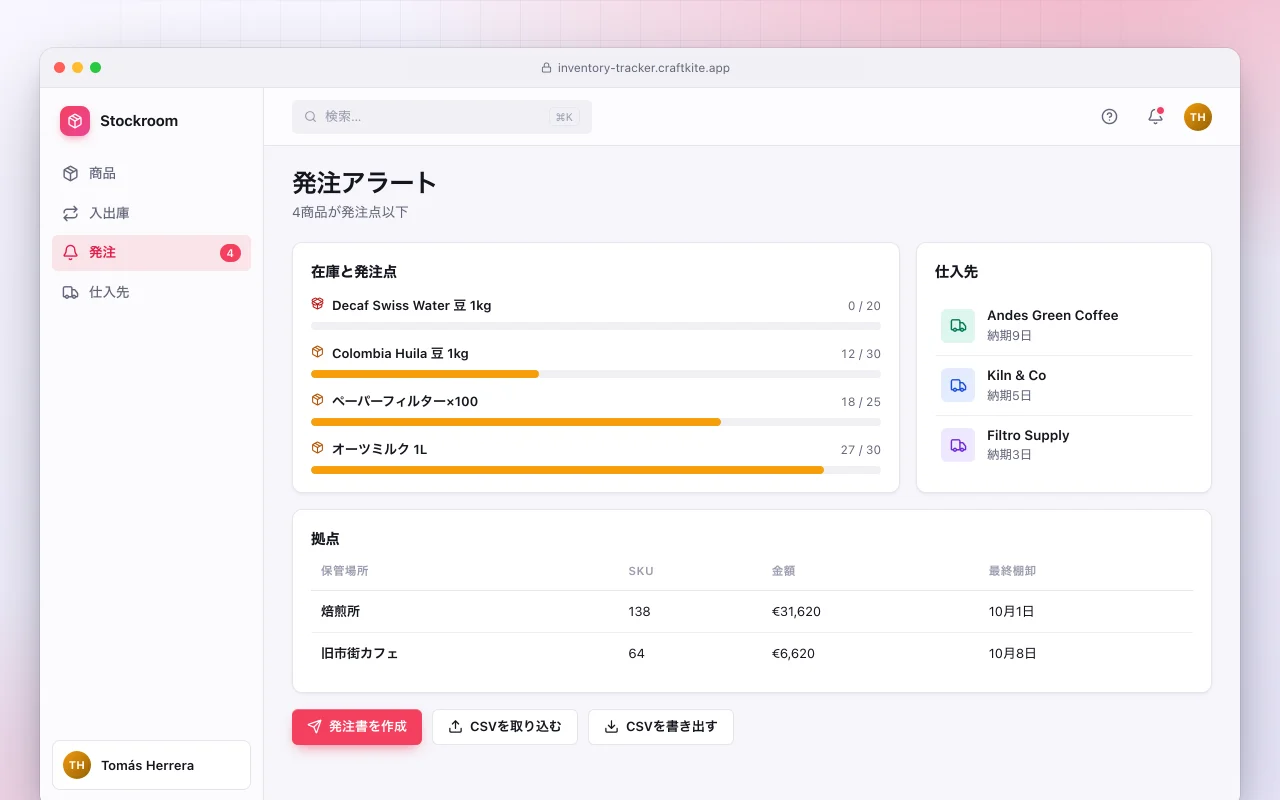Click the box icon beside Colombia Huila

[318, 352]
